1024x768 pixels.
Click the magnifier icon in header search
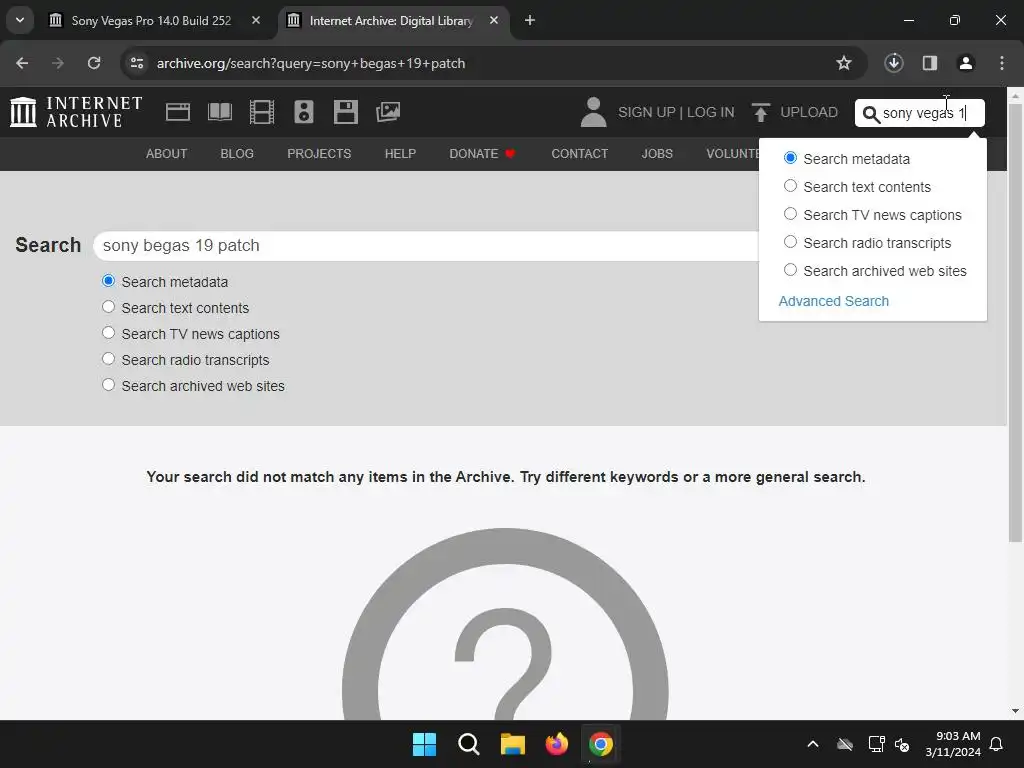(x=871, y=114)
